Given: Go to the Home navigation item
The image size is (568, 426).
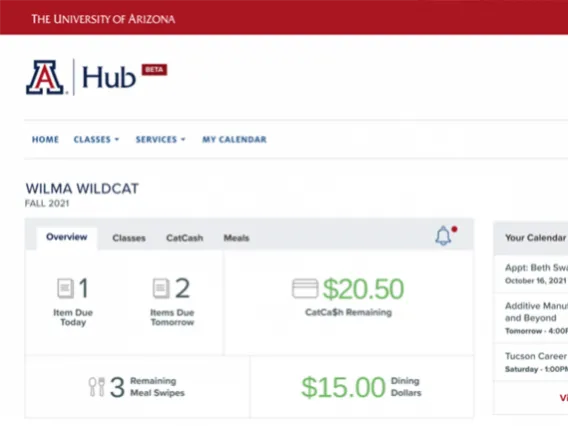Looking at the screenshot, I should tap(45, 139).
